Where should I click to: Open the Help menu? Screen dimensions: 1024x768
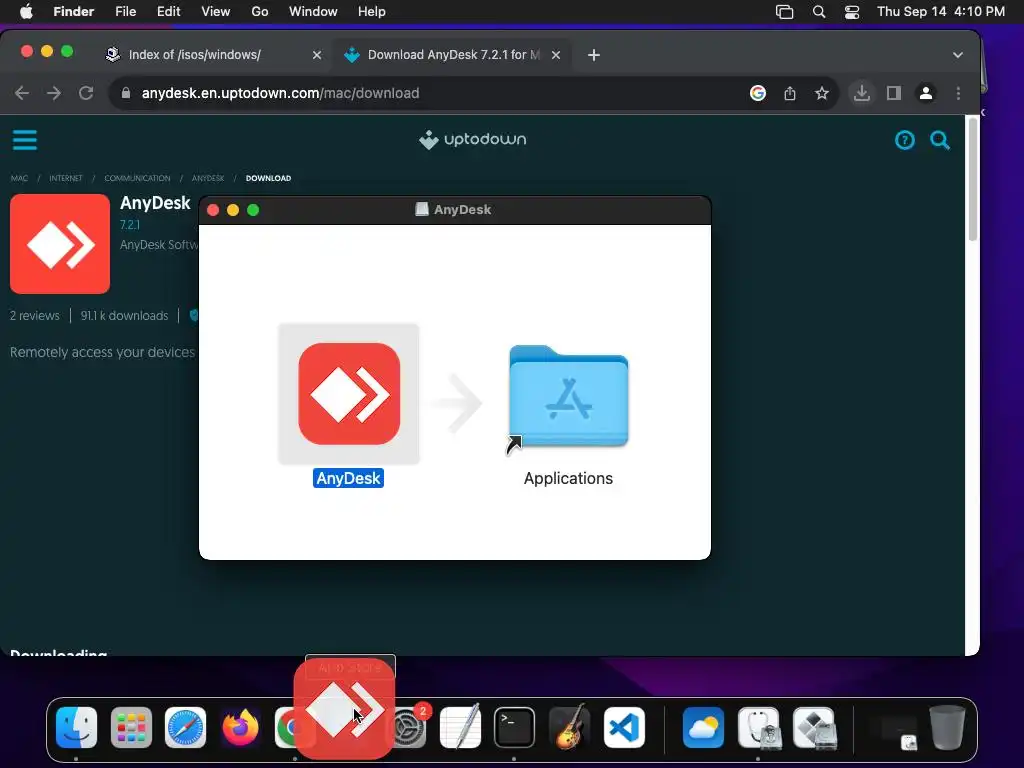point(372,12)
